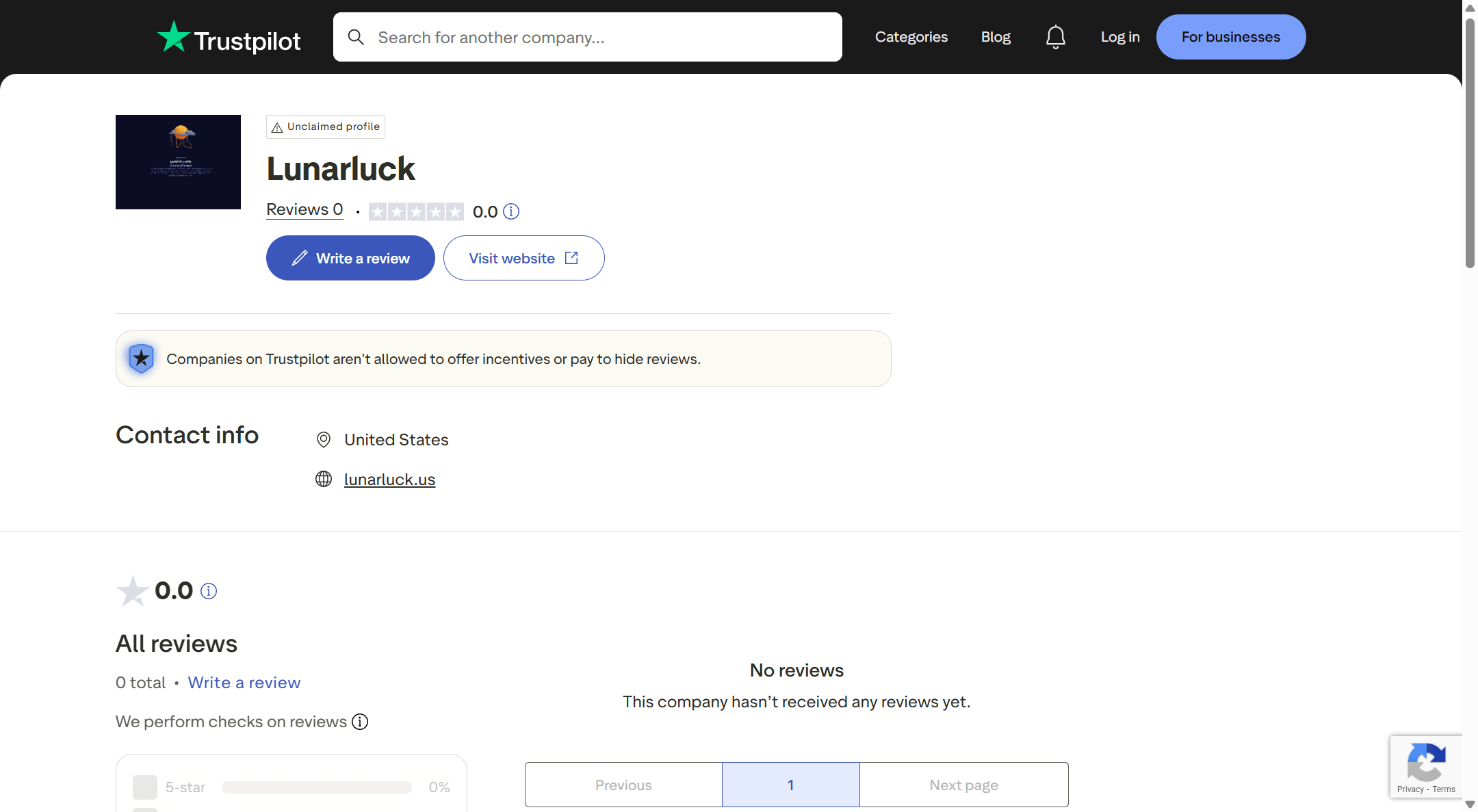Viewport: 1478px width, 812px height.
Task: Toggle the 5-star filter checkbox
Action: click(x=145, y=787)
